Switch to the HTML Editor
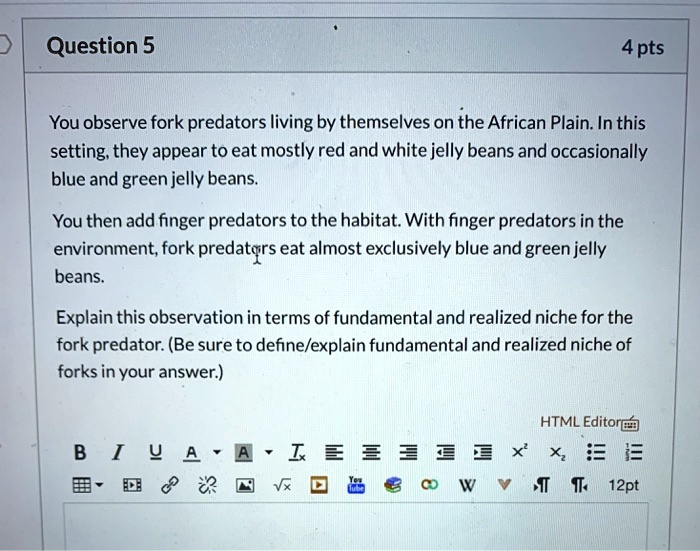Viewport: 700px width, 551px height. click(580, 422)
